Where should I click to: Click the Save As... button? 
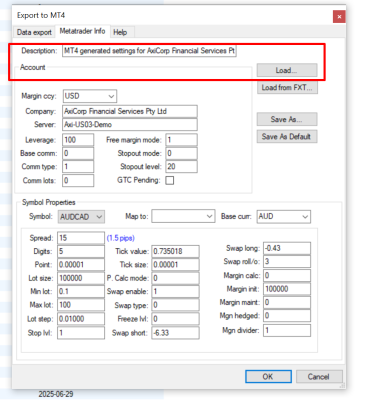(x=287, y=119)
